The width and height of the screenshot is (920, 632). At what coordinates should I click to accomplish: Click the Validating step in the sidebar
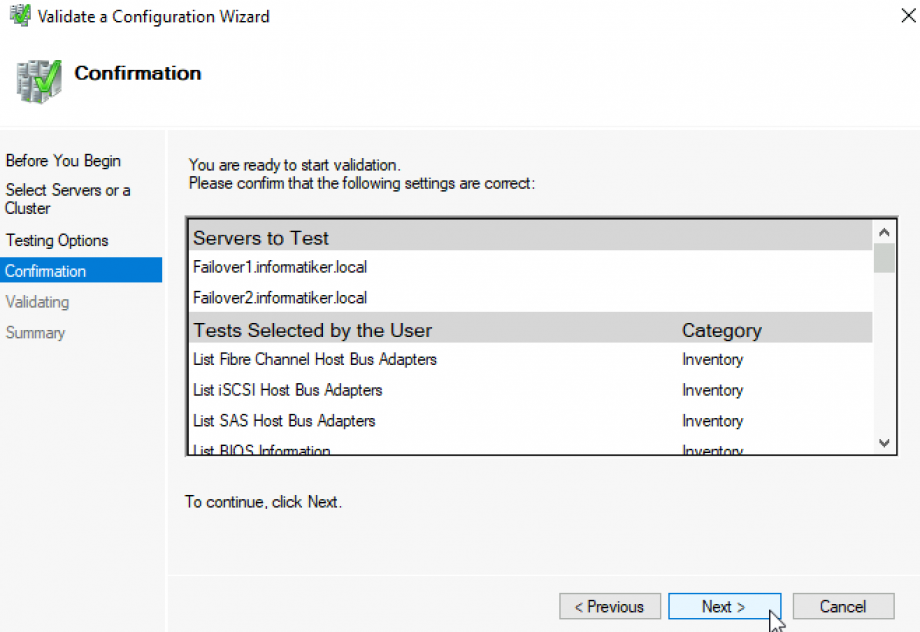(37, 302)
